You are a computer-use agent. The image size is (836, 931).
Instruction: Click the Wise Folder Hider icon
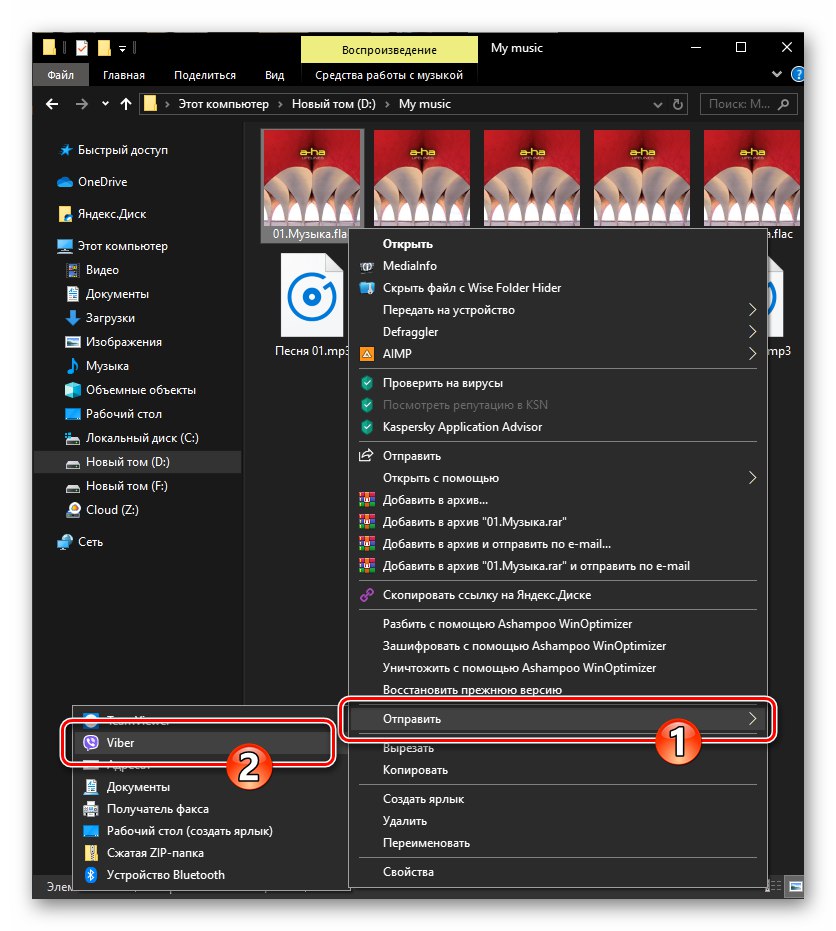[x=367, y=288]
